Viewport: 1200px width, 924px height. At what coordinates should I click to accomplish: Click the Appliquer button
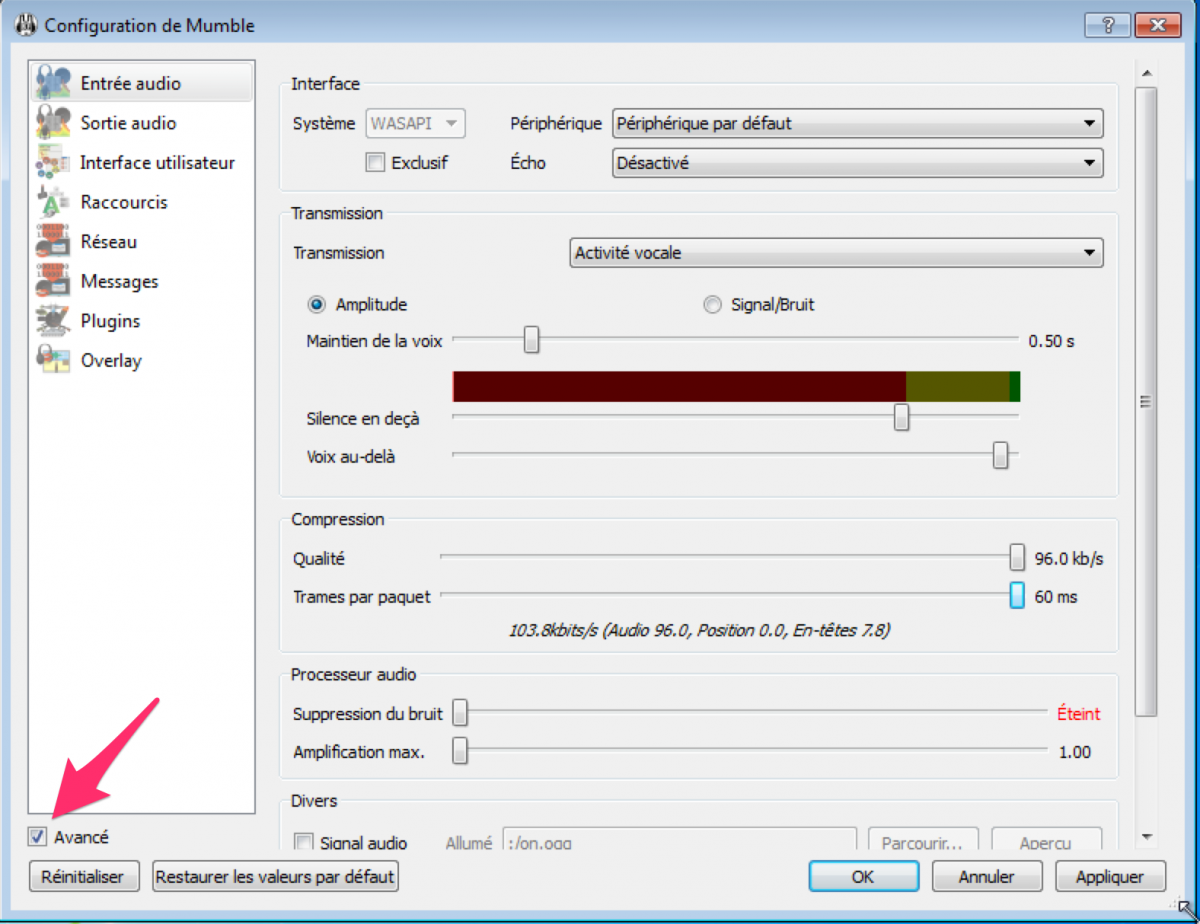coord(1110,877)
